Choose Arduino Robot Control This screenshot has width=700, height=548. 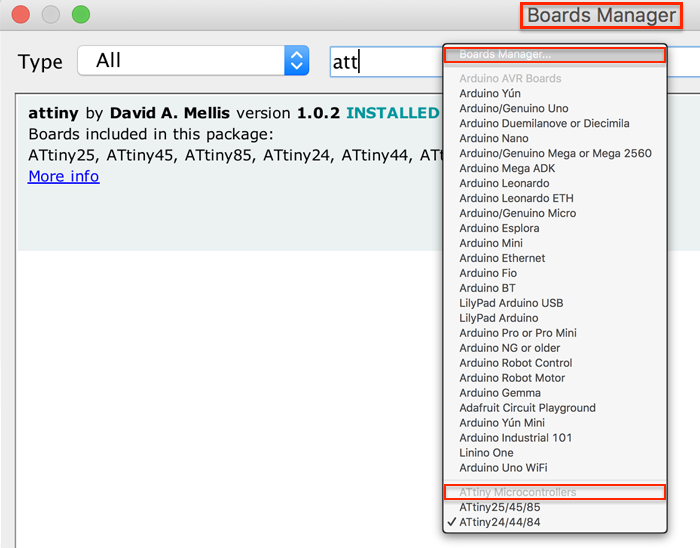click(555, 363)
